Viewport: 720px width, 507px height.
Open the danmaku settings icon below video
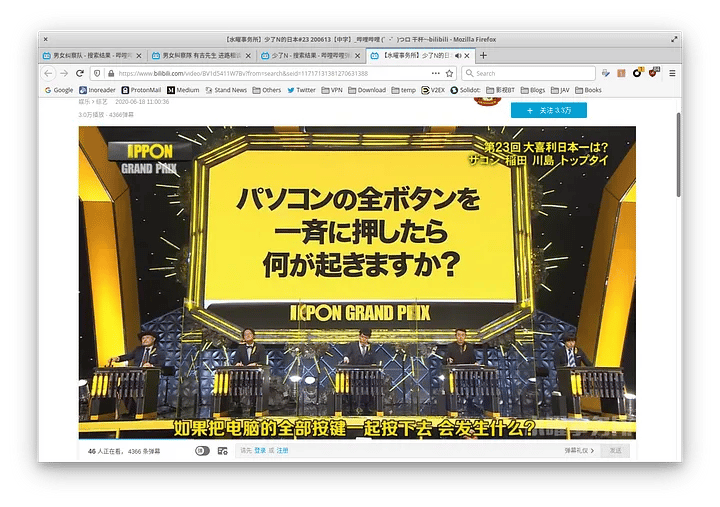pyautogui.click(x=223, y=451)
